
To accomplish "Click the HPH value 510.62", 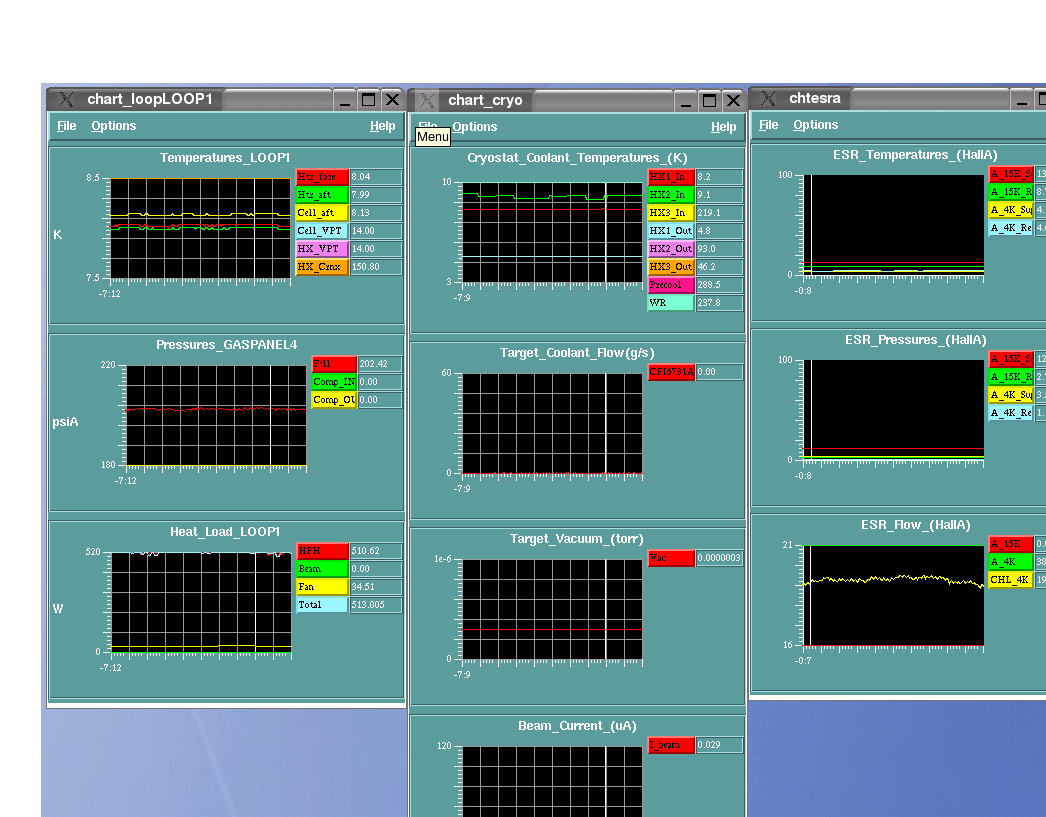I will (376, 551).
